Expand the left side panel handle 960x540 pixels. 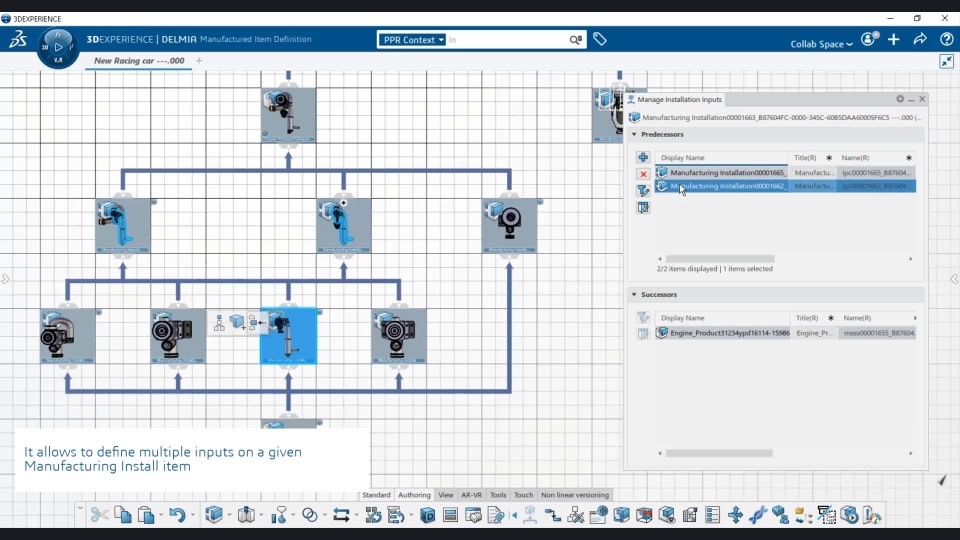click(x=6, y=279)
